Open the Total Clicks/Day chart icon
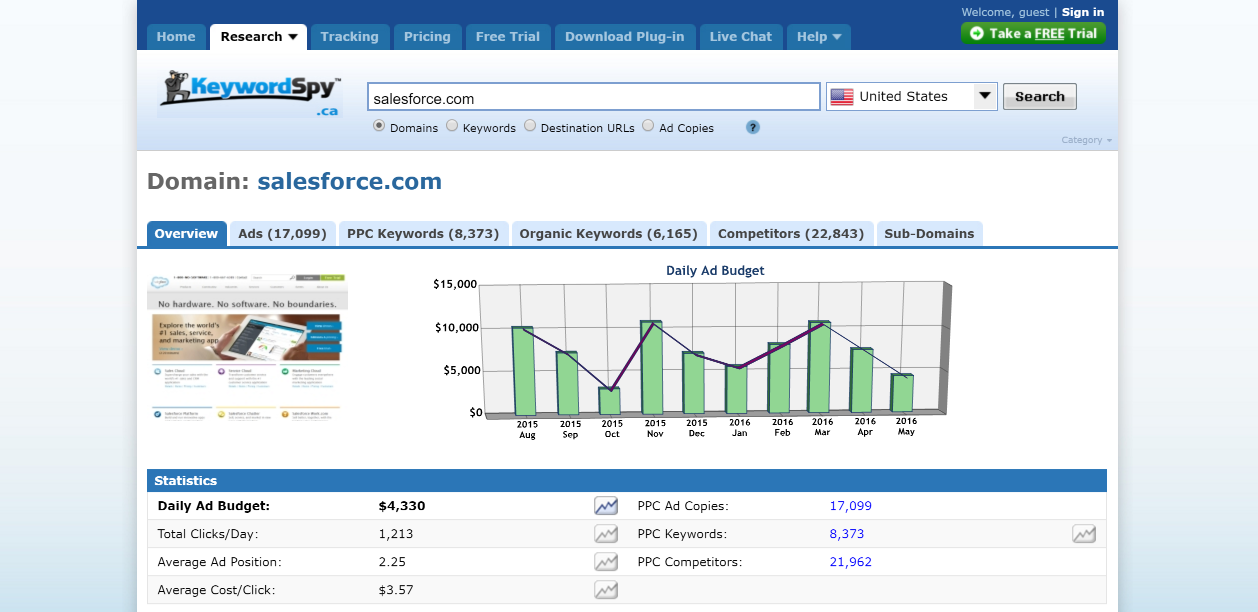This screenshot has height=612, width=1258. click(606, 534)
